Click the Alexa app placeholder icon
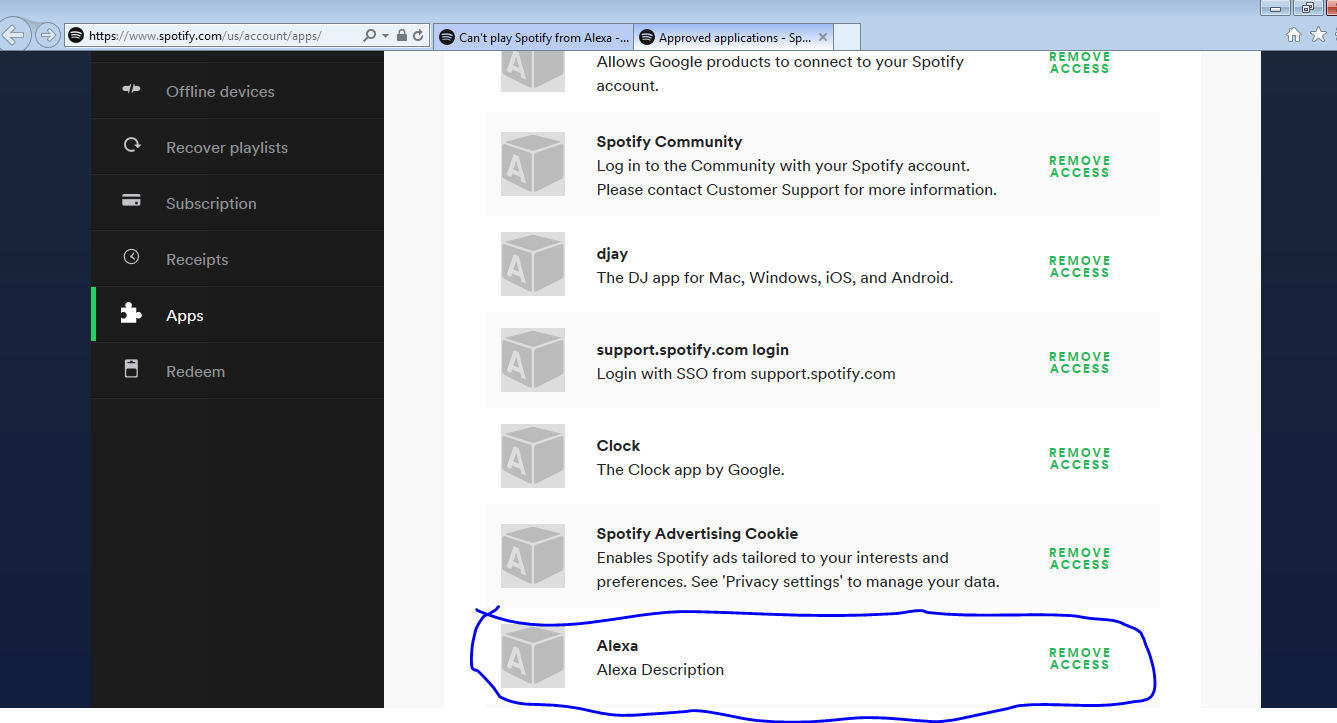 [533, 655]
